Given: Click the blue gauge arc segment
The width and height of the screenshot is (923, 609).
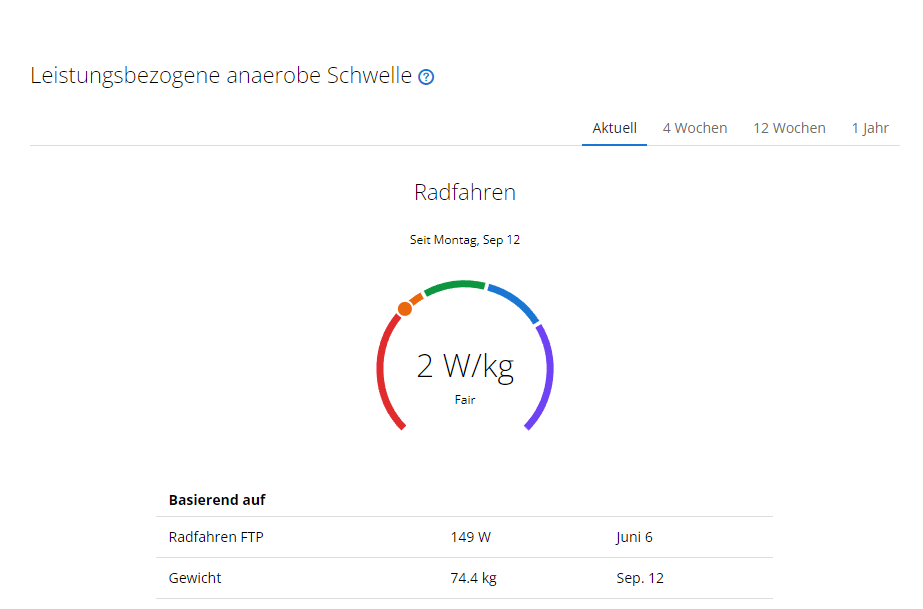Looking at the screenshot, I should pos(514,301).
